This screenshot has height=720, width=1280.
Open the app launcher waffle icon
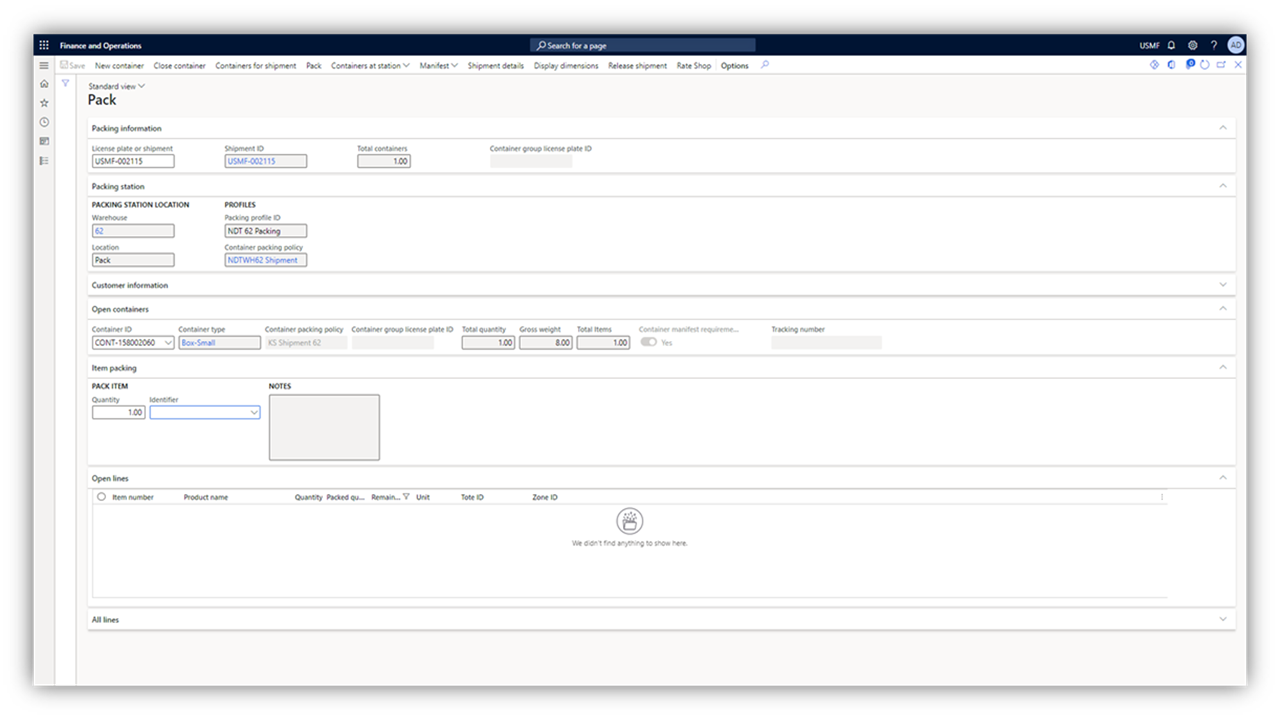coord(44,45)
